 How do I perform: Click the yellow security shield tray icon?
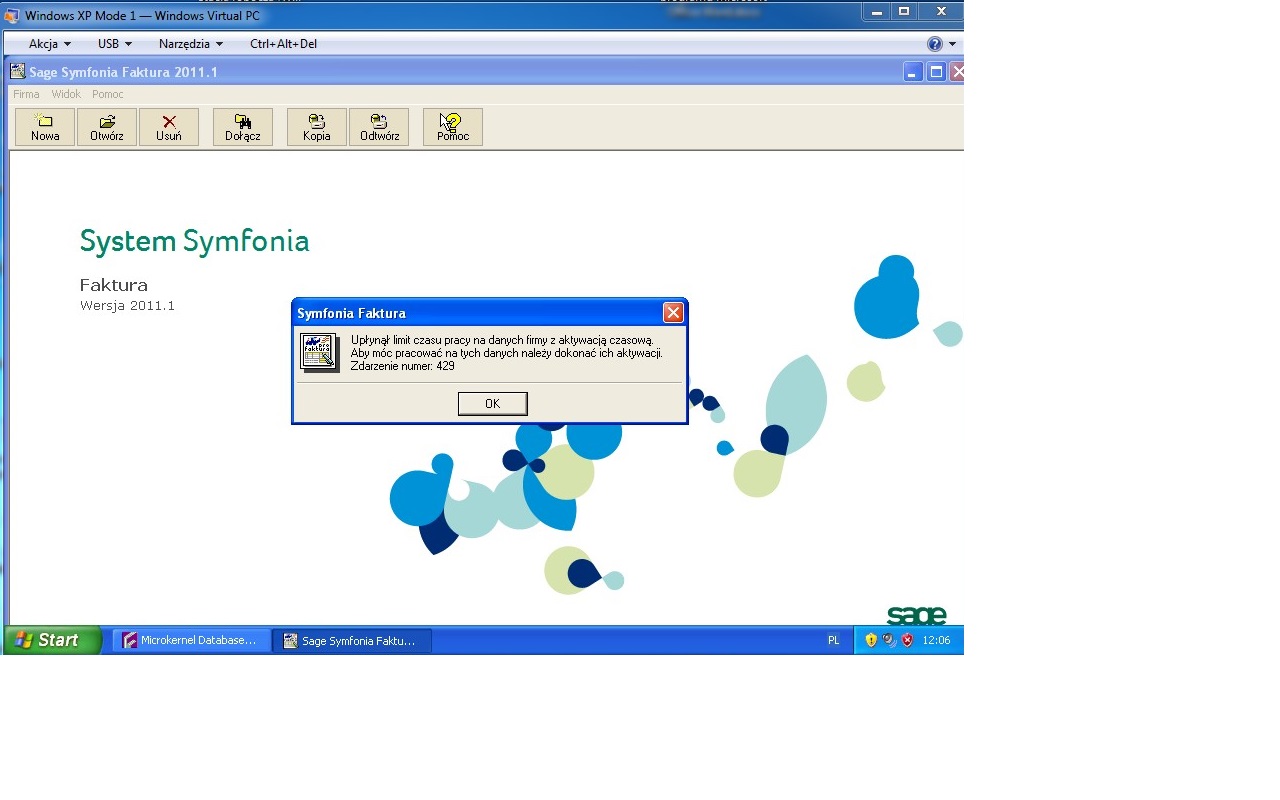[x=871, y=640]
